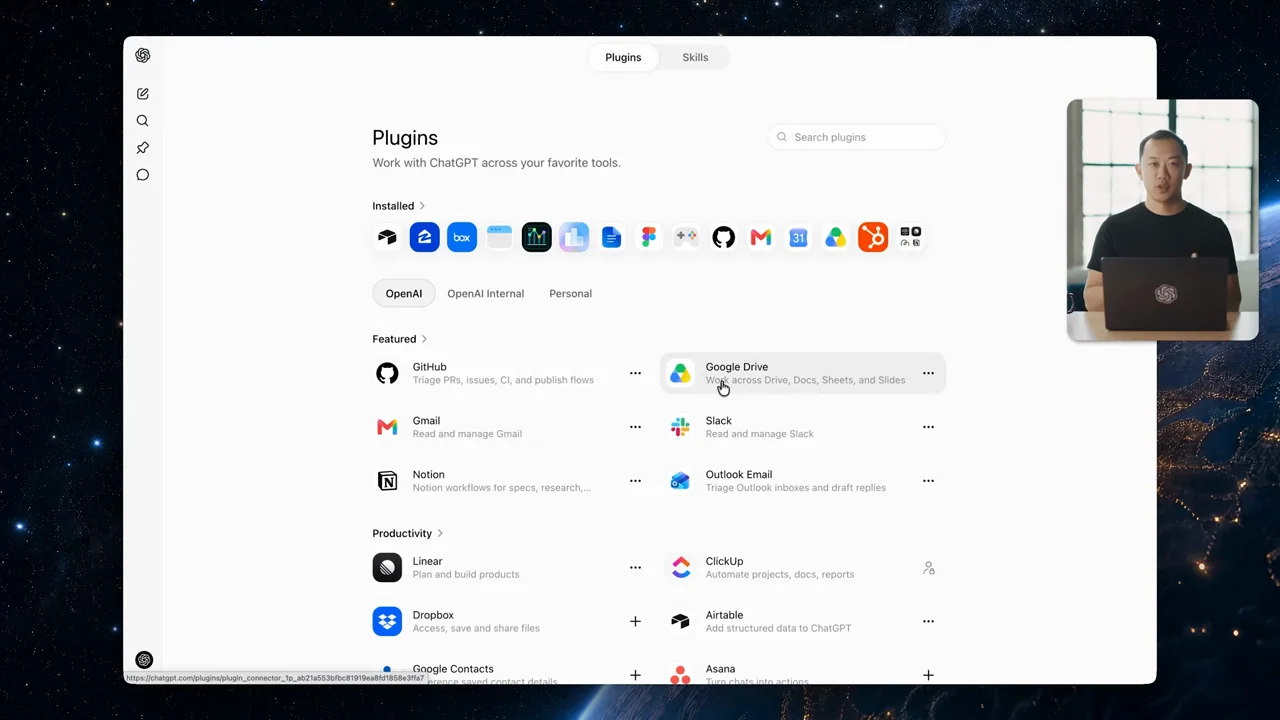Open installed Figma plugin icon
The image size is (1280, 720).
point(649,237)
